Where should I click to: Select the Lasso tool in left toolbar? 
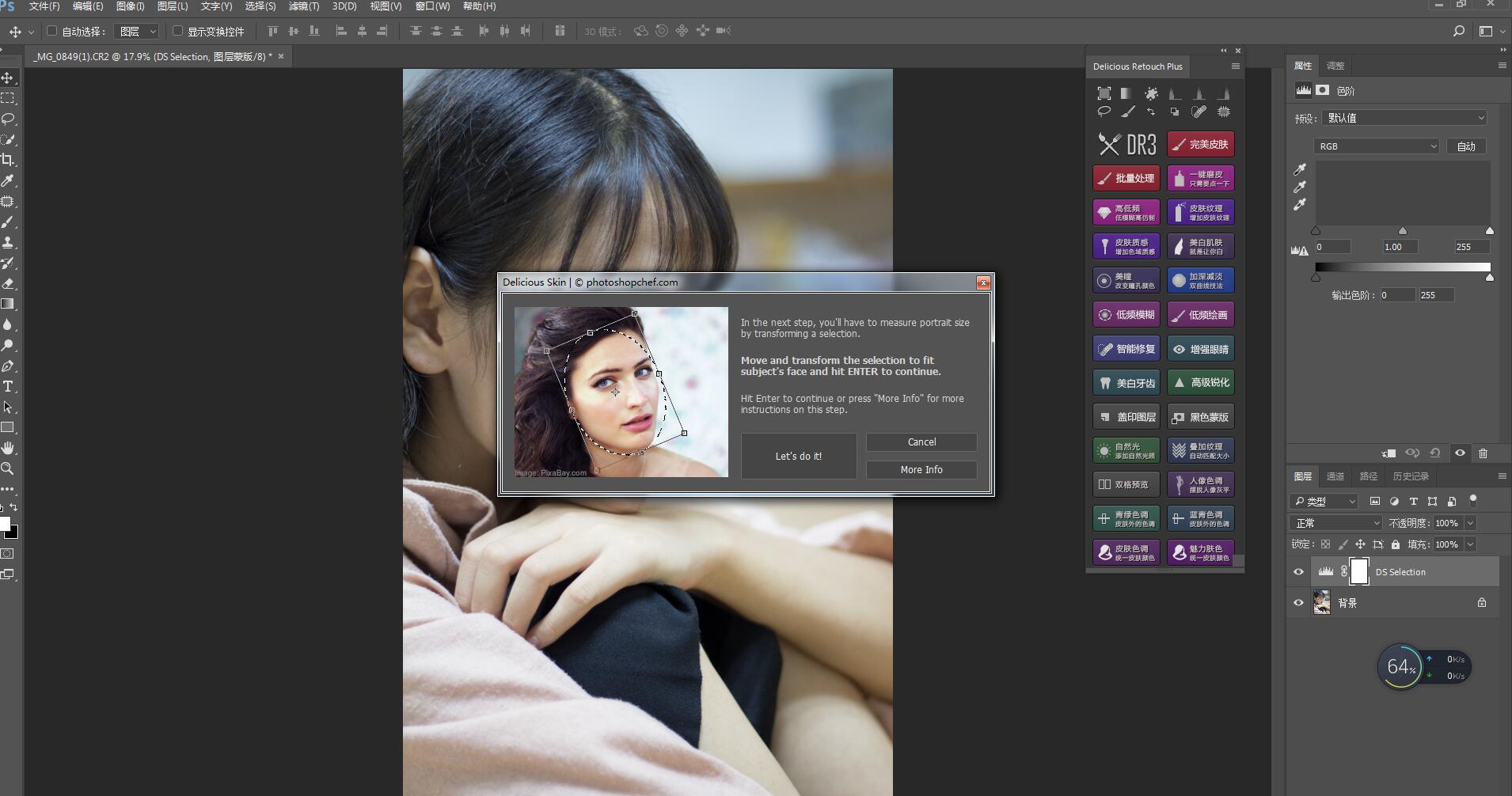point(8,119)
